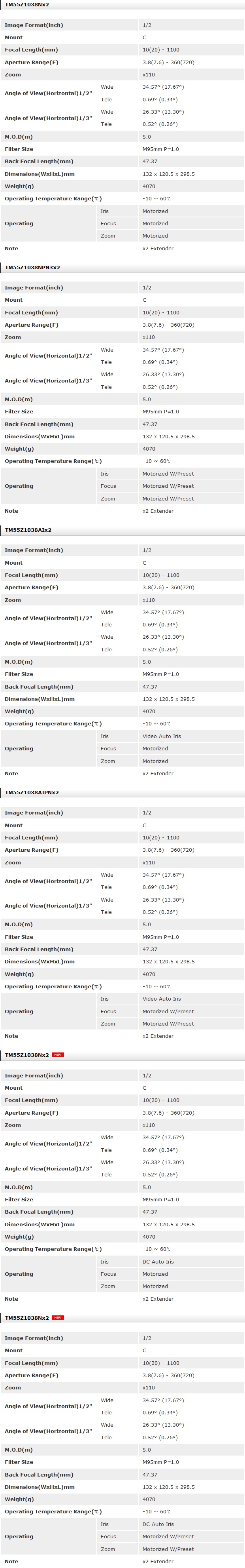Click the last red NEW badge near bottom

pos(58,1317)
